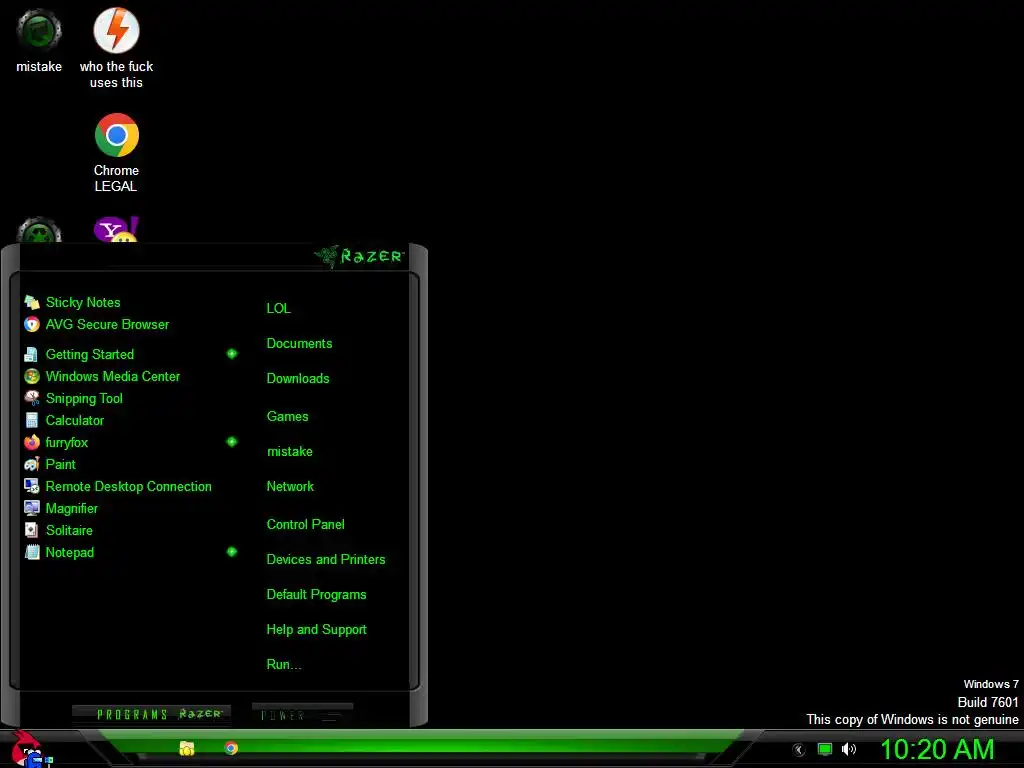Click the Paint palette icon
The height and width of the screenshot is (768, 1024).
(x=32, y=464)
